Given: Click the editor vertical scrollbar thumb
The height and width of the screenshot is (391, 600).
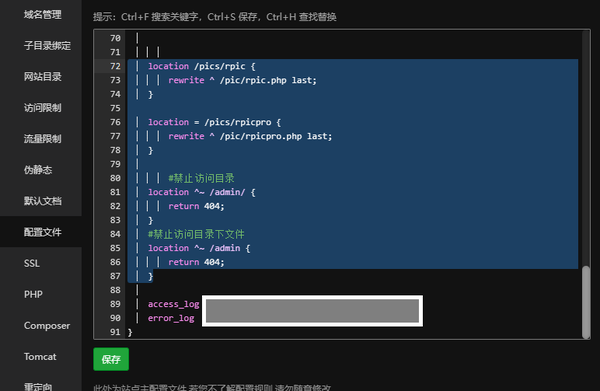Looking at the screenshot, I should [586, 302].
